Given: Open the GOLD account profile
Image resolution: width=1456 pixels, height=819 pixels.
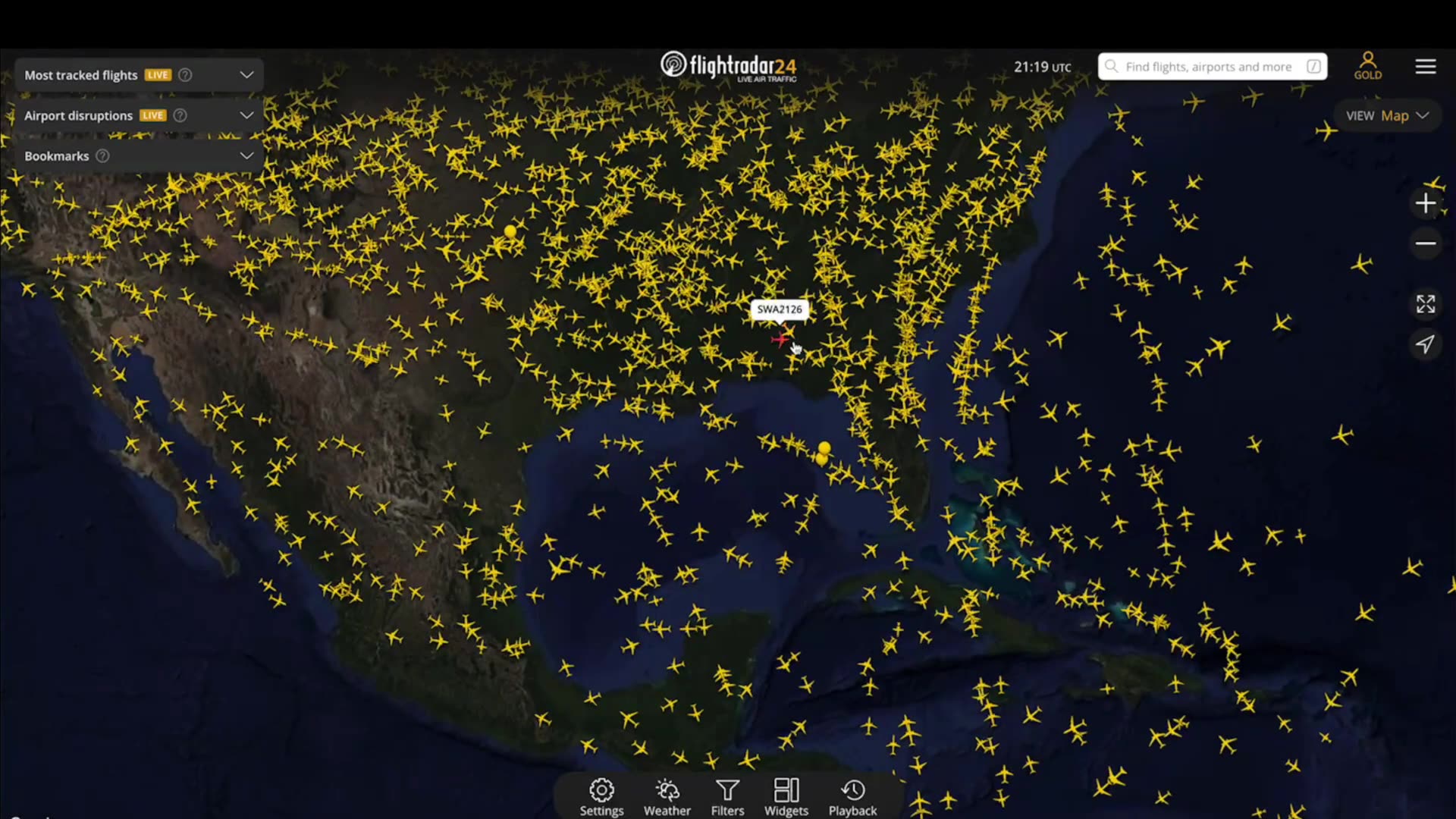Looking at the screenshot, I should point(1368,64).
